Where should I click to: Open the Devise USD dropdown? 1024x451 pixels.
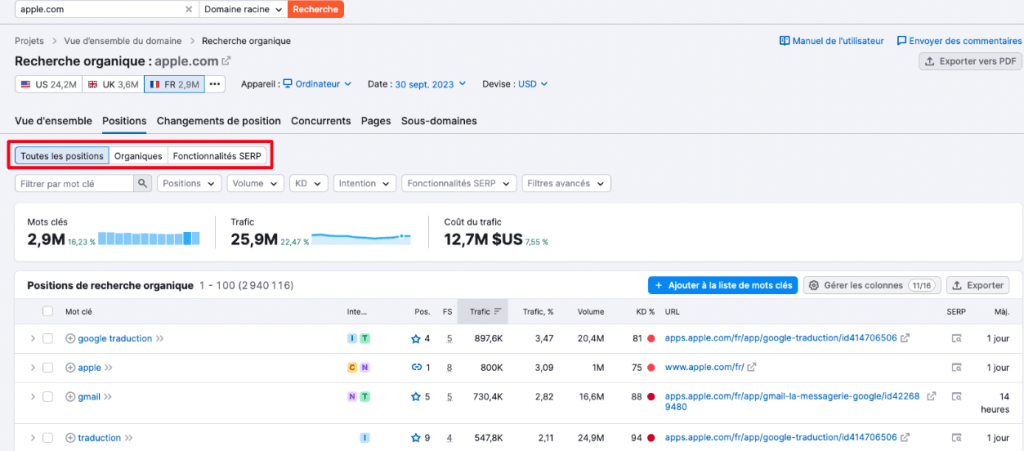[x=533, y=84]
